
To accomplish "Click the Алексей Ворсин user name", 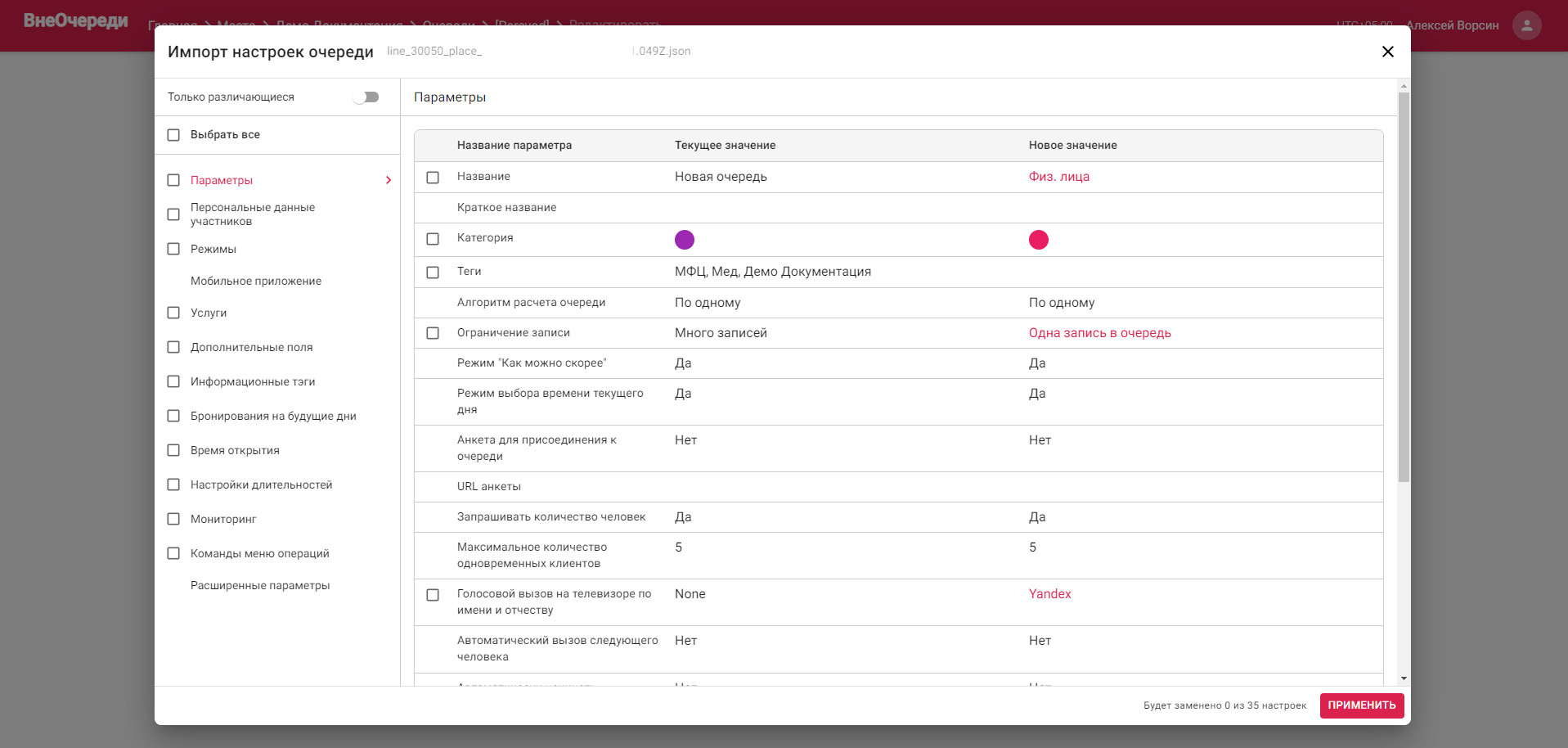I will 1453,25.
